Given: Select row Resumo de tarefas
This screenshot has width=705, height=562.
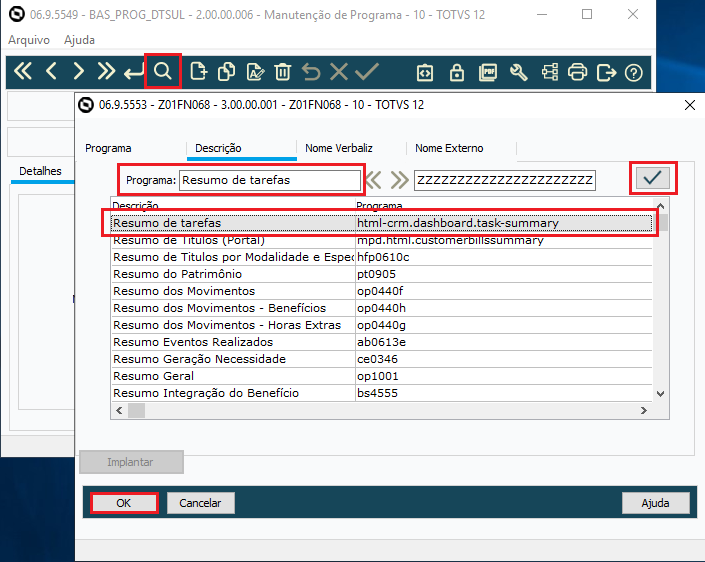Looking at the screenshot, I should point(381,223).
